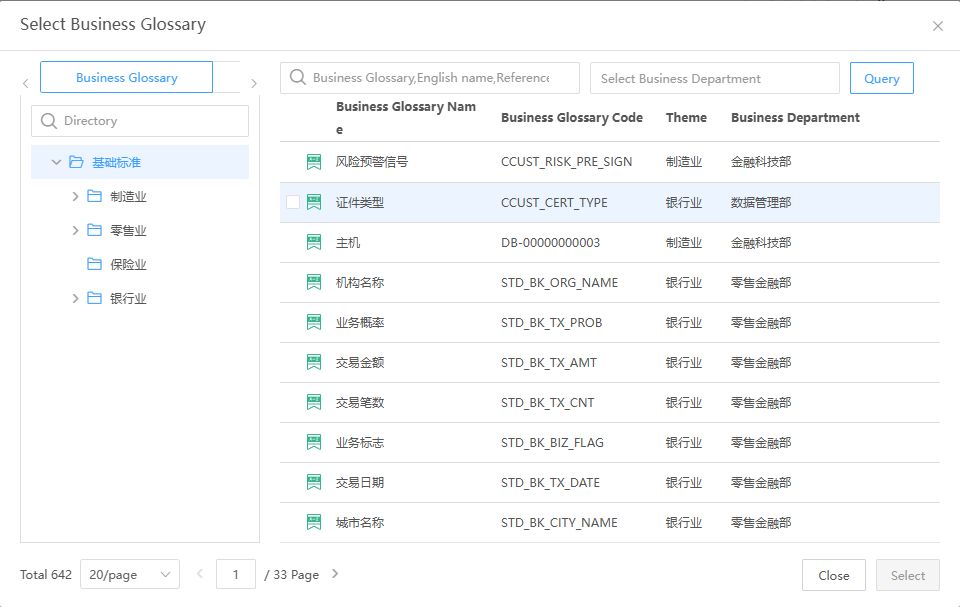The width and height of the screenshot is (960, 607).
Task: Click the glossary icon beside 主机
Action: coord(313,243)
